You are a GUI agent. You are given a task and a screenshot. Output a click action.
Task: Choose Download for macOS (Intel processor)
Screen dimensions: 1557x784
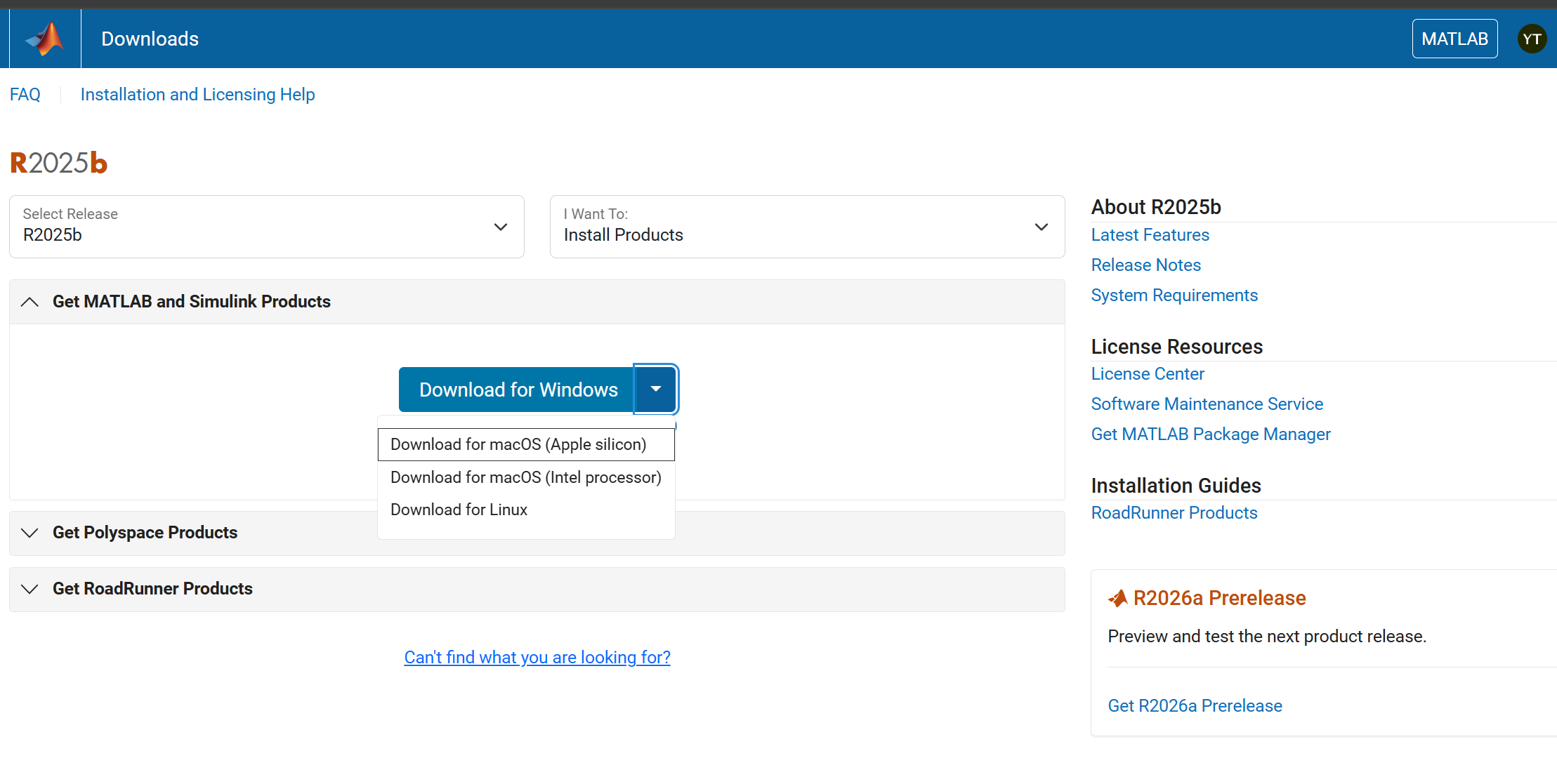click(x=525, y=477)
